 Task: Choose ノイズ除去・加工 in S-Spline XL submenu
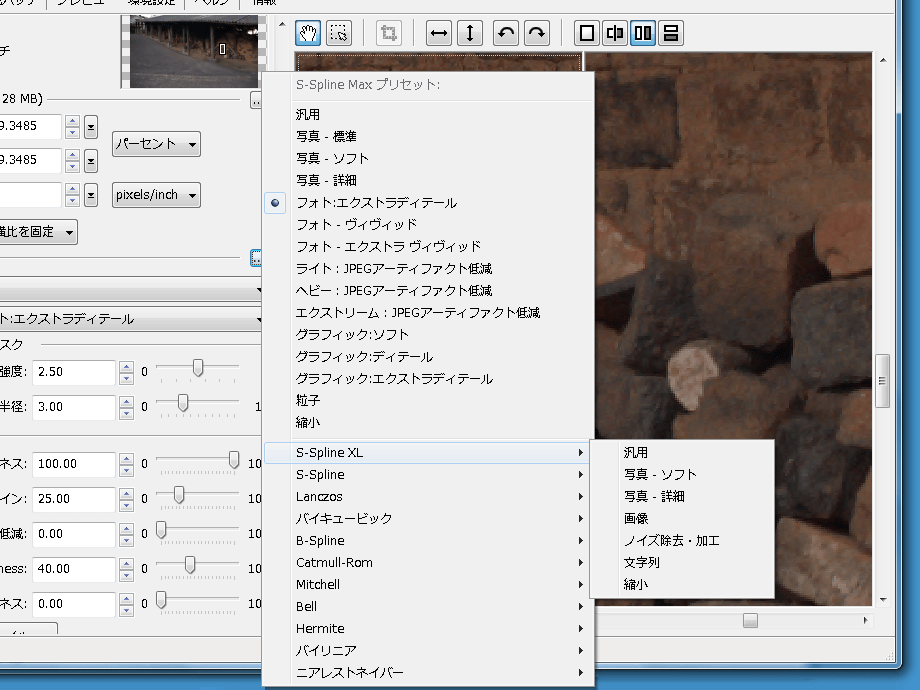click(x=671, y=540)
